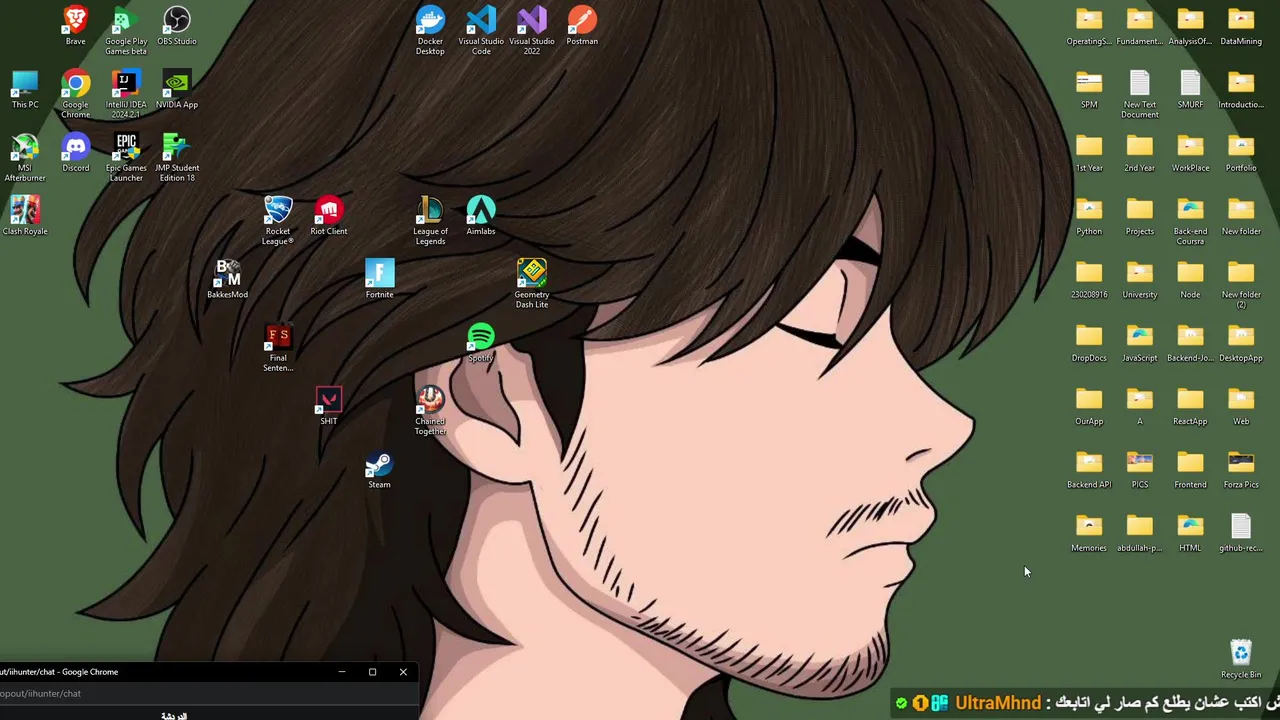
Task: Select the 230208916 folder
Action: (1089, 278)
